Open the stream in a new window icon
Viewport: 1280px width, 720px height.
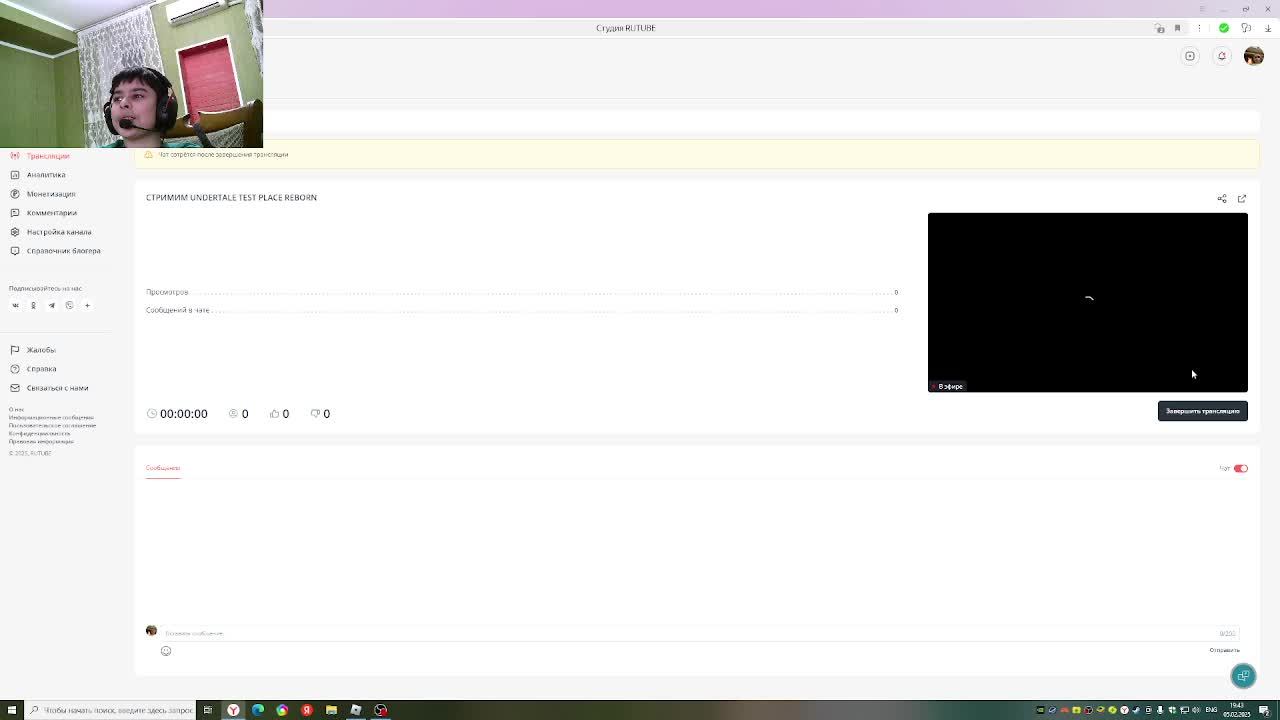1242,199
